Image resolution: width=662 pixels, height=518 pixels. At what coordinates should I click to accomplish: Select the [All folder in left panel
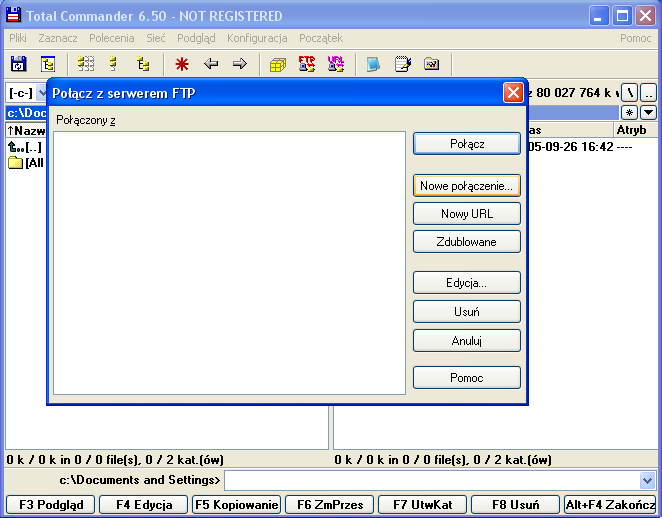pyautogui.click(x=26, y=163)
